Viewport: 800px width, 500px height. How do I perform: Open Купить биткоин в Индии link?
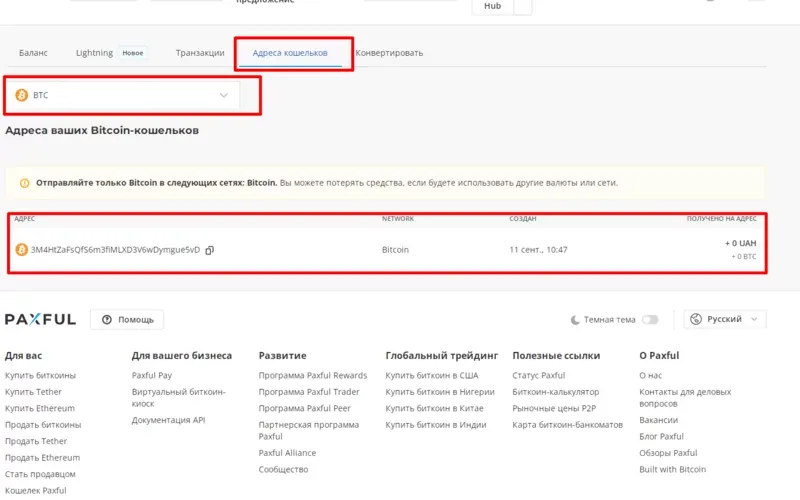point(436,424)
